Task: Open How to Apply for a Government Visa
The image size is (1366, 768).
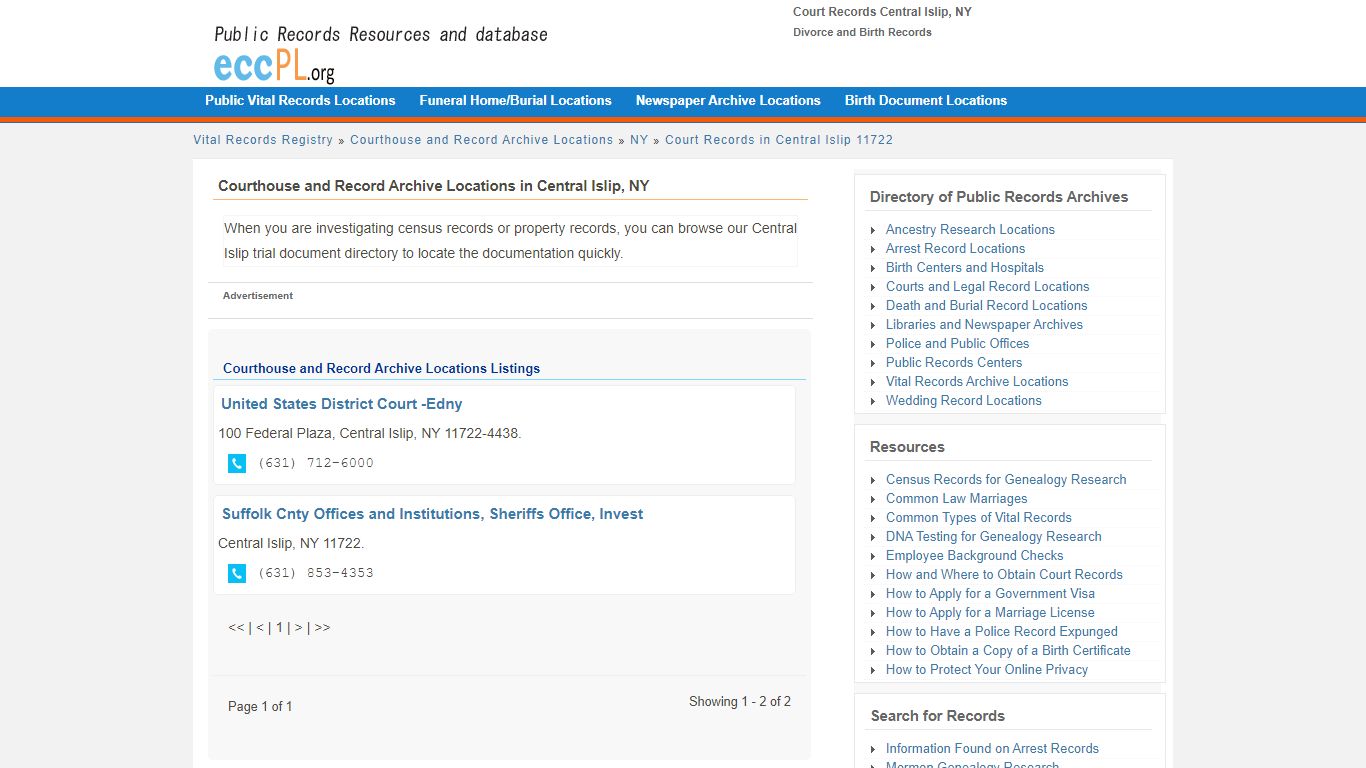Action: point(990,593)
